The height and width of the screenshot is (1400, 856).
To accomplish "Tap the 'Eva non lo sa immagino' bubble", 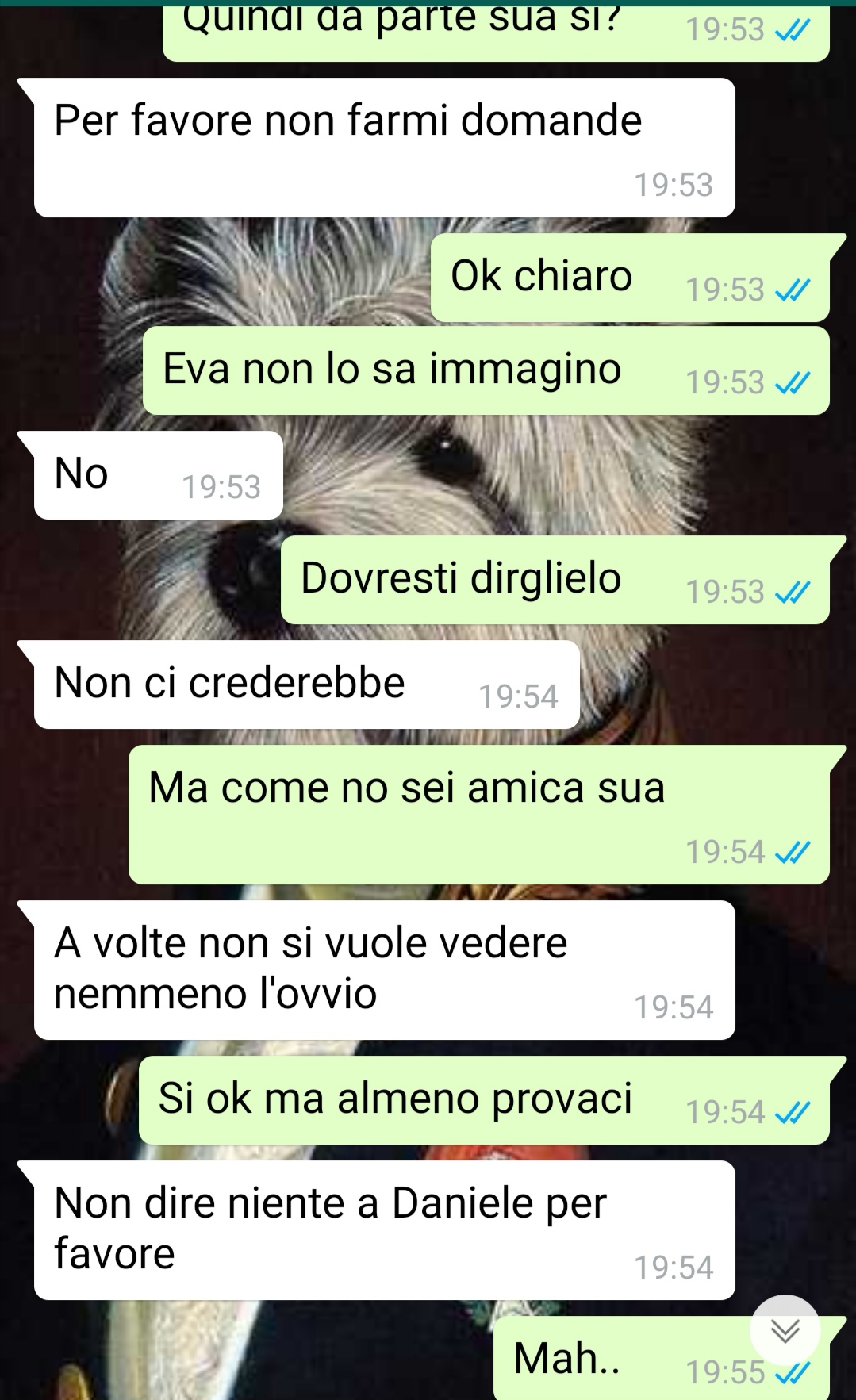I will (x=486, y=370).
